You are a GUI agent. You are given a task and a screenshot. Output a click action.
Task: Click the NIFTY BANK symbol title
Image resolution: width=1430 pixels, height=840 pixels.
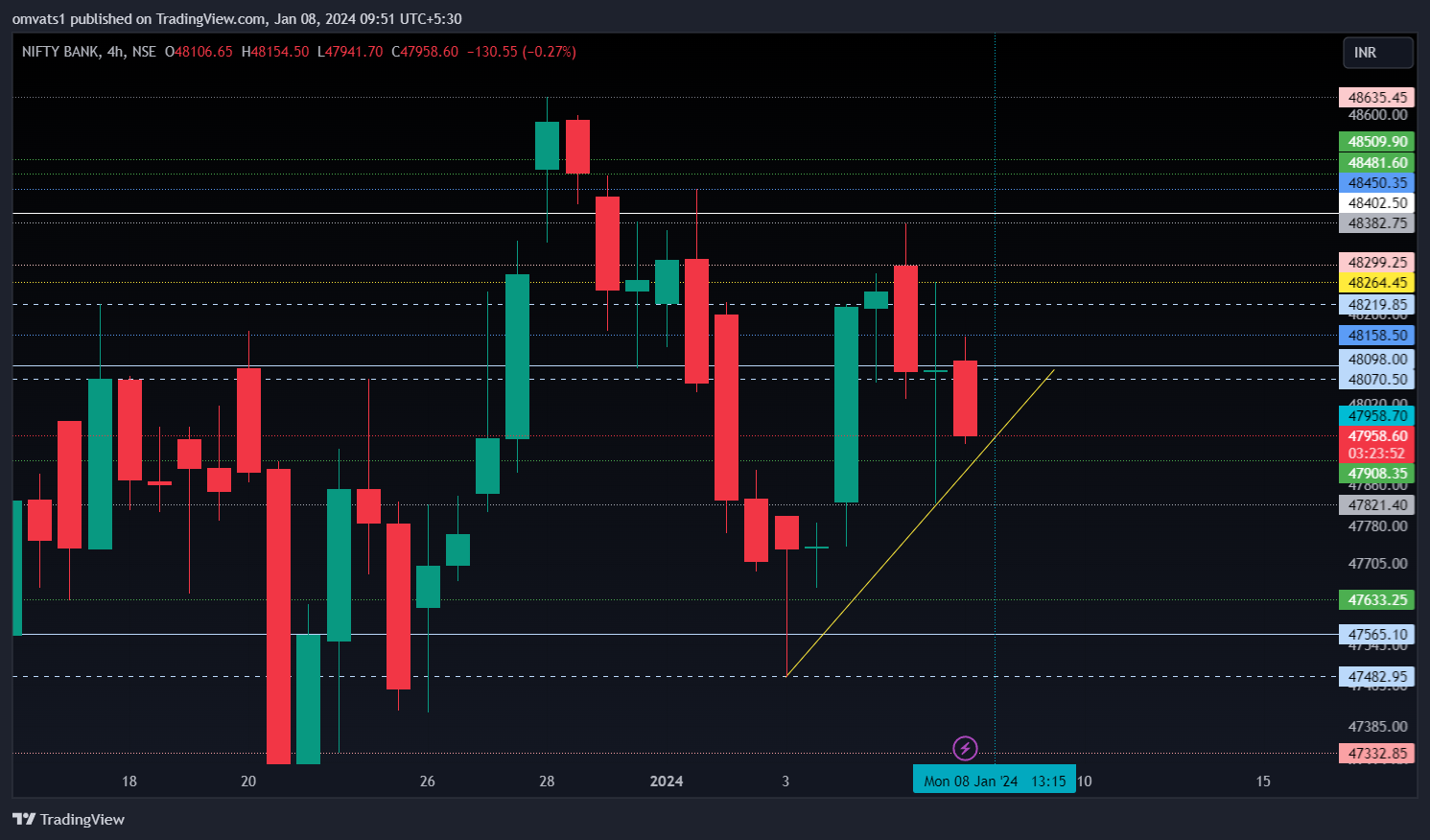pos(60,52)
